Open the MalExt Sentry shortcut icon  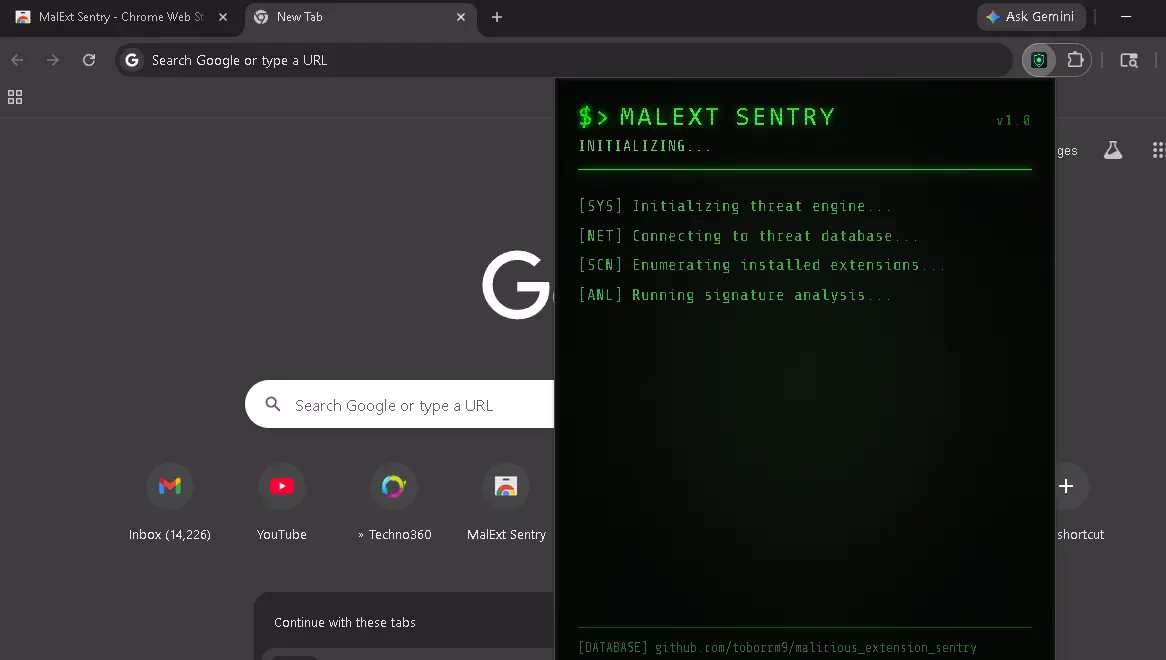pyautogui.click(x=506, y=486)
